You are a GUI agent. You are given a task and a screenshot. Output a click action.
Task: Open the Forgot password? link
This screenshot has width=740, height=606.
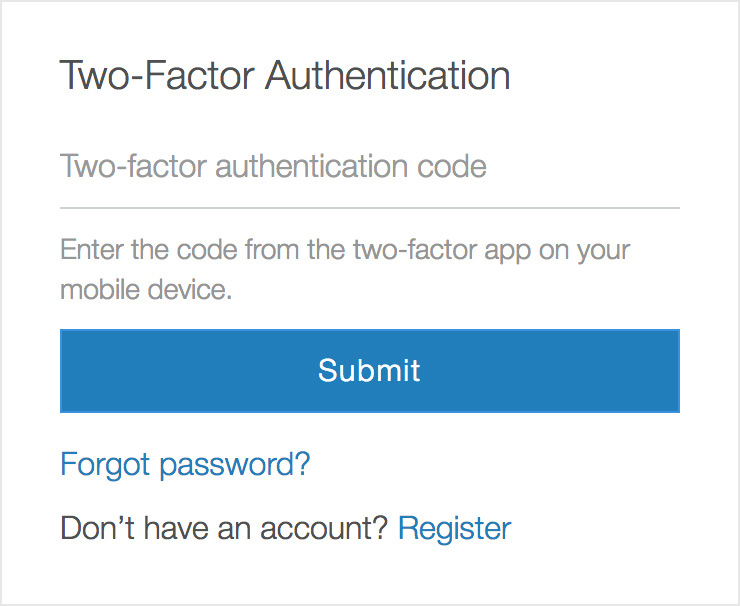pos(185,464)
